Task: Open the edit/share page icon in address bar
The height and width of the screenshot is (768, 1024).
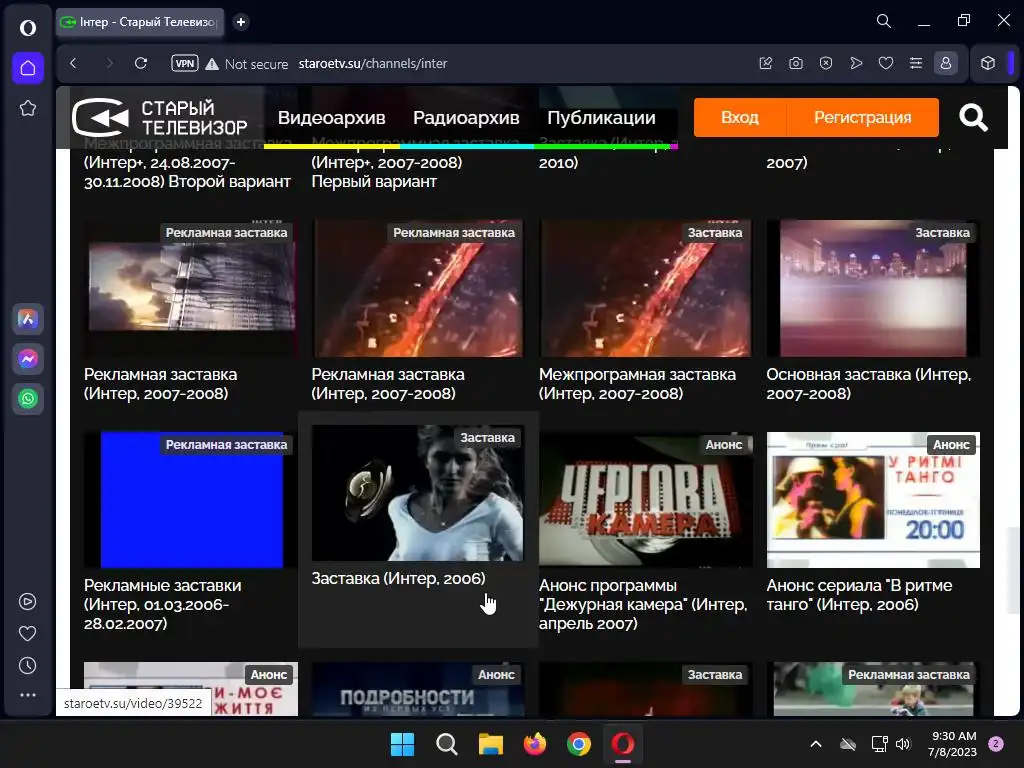Action: coord(766,63)
